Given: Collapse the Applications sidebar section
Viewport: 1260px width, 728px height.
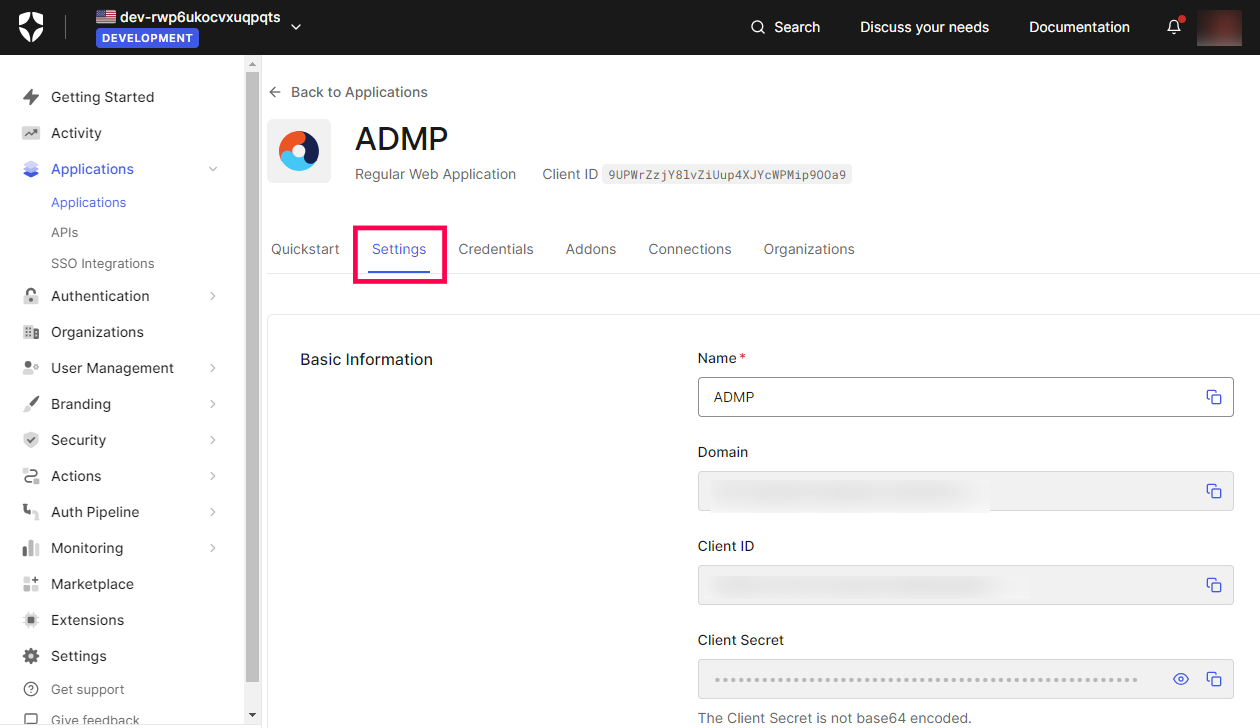Looking at the screenshot, I should [213, 169].
